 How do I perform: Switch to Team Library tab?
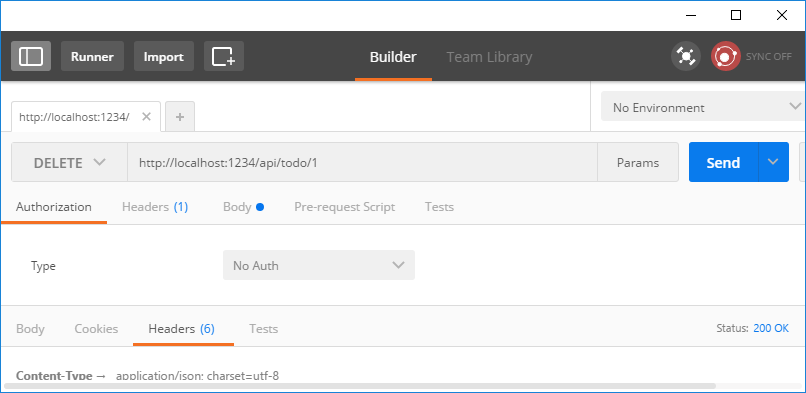489,57
